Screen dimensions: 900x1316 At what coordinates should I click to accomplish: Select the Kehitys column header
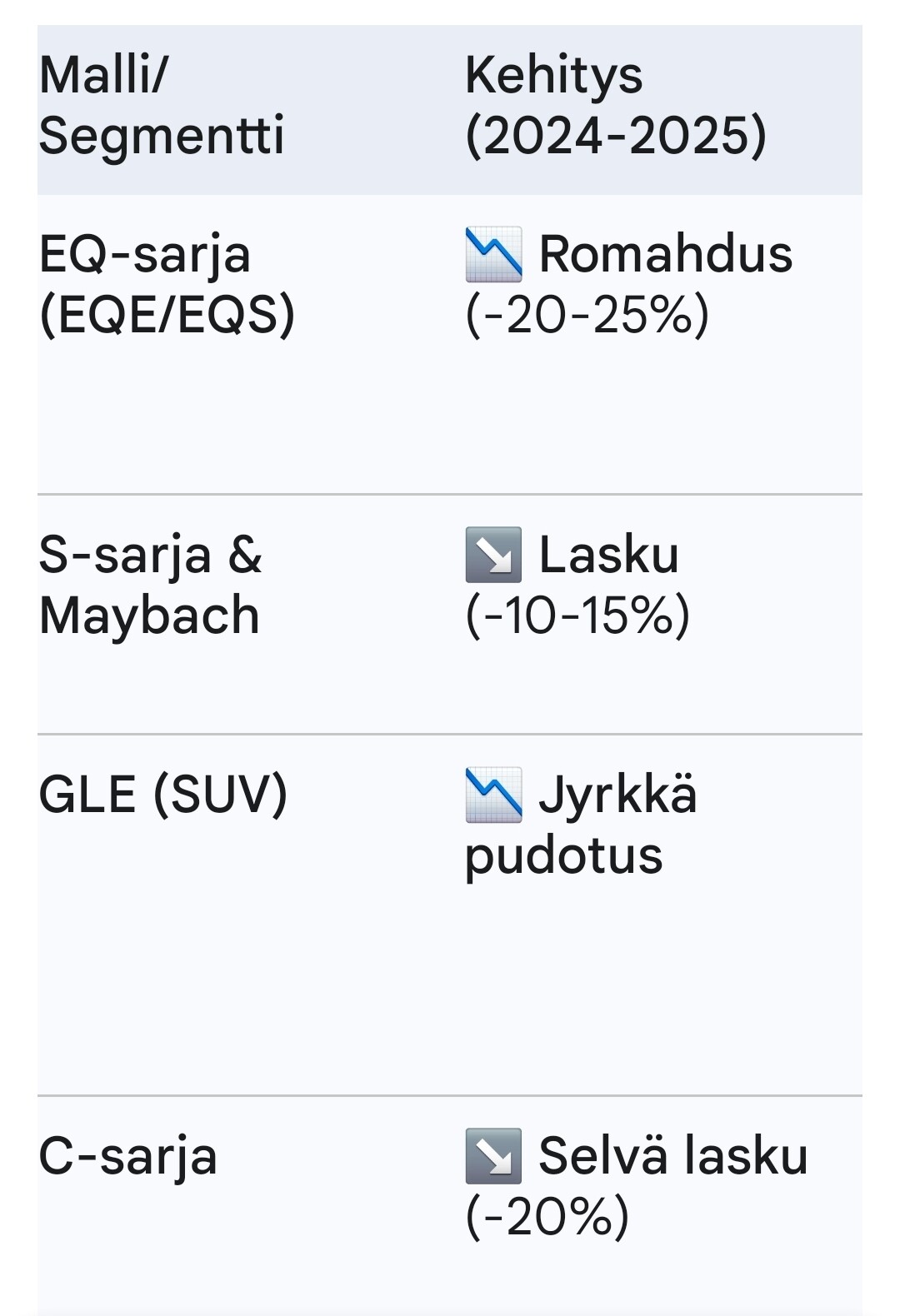(x=554, y=75)
